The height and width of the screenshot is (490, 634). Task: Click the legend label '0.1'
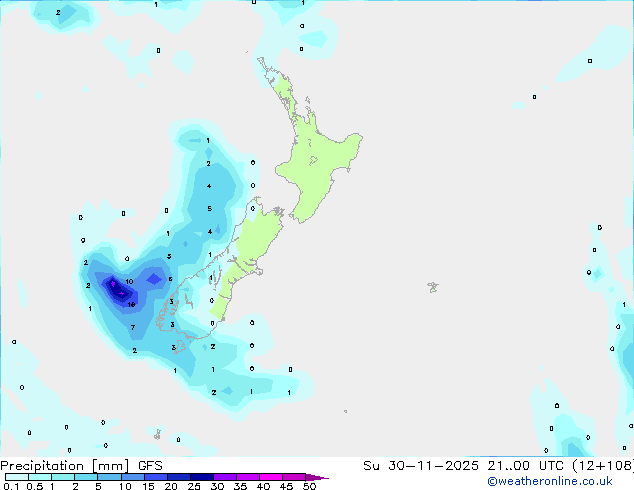(x=12, y=486)
